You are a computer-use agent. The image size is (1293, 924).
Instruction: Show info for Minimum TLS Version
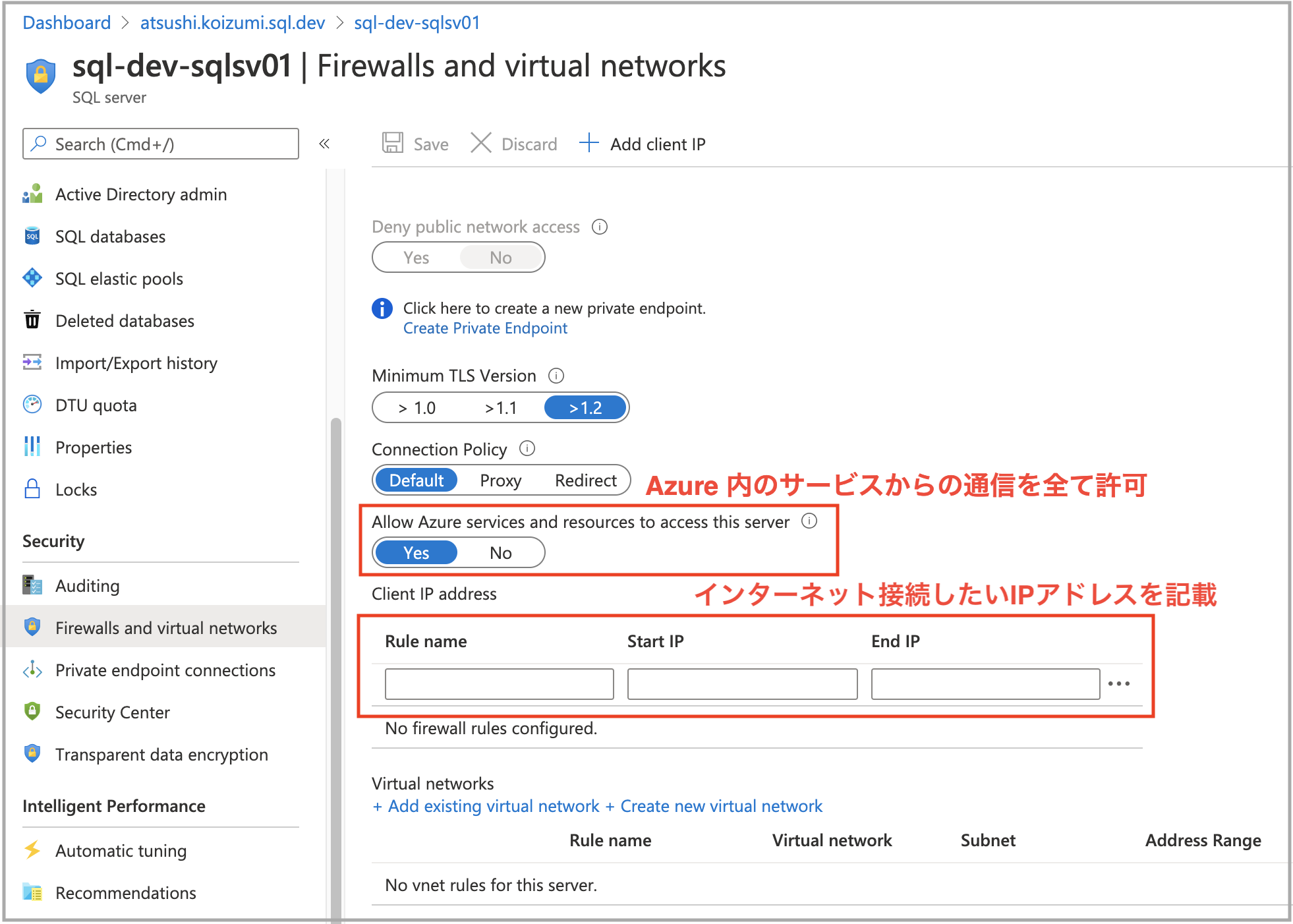(556, 376)
